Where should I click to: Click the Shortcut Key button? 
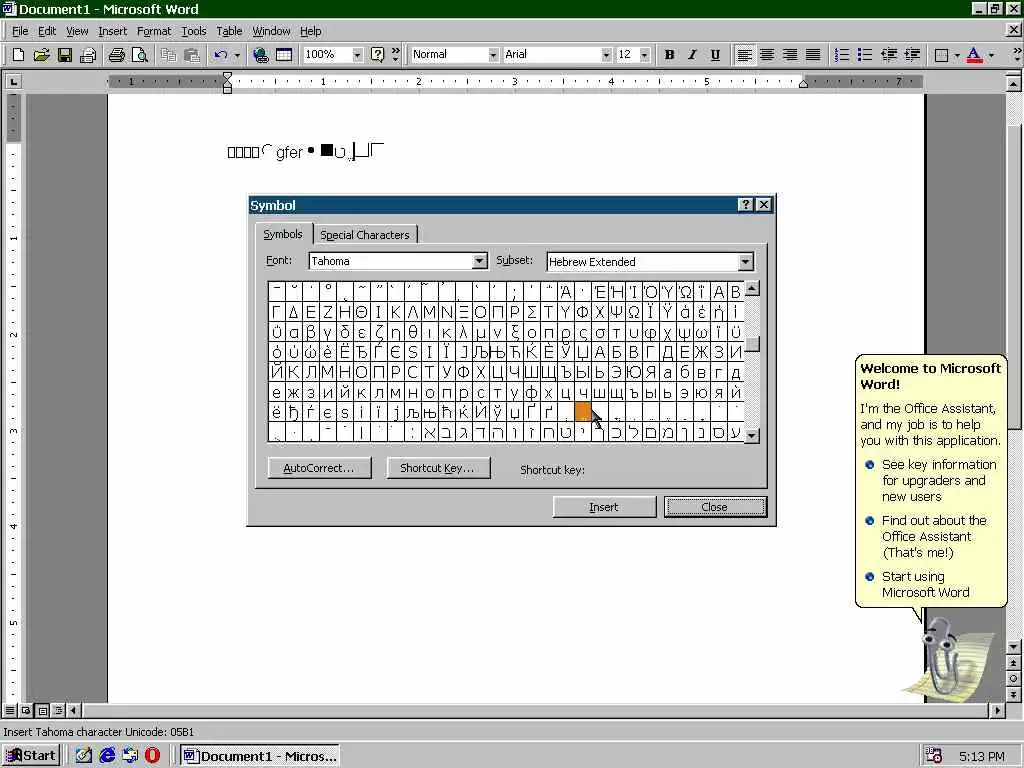coord(438,468)
